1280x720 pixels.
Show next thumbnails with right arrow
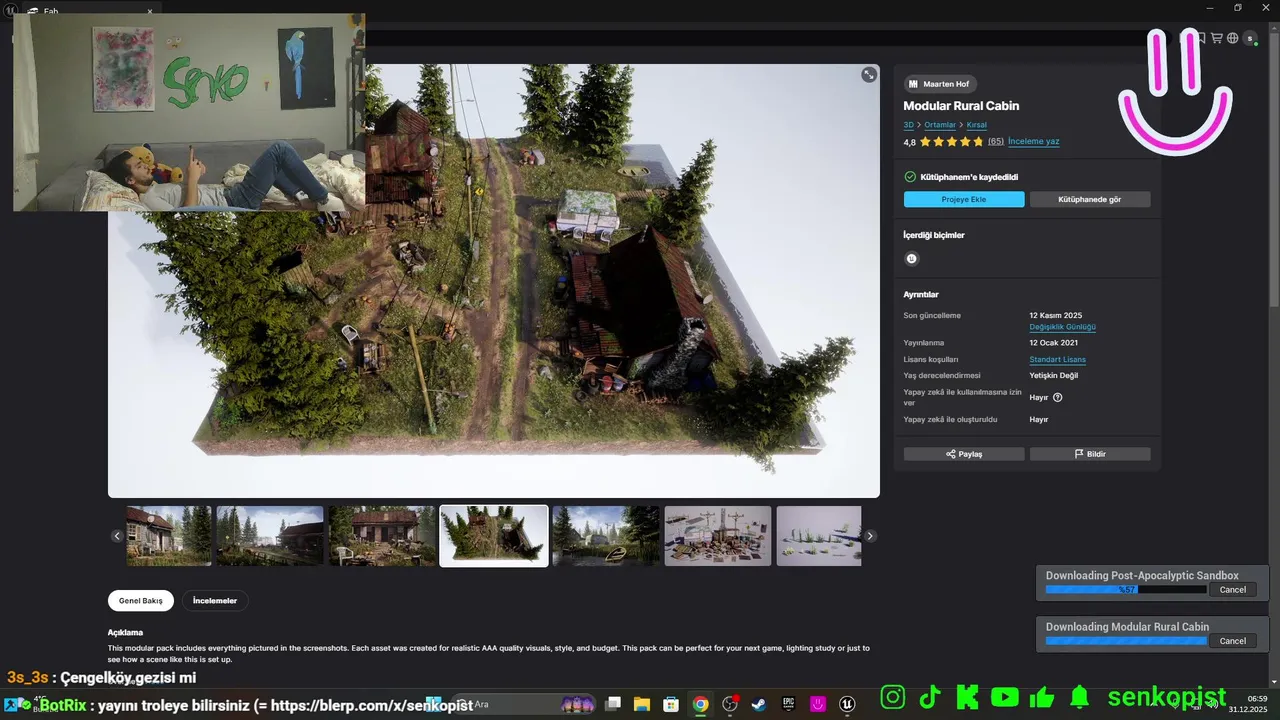coord(870,536)
